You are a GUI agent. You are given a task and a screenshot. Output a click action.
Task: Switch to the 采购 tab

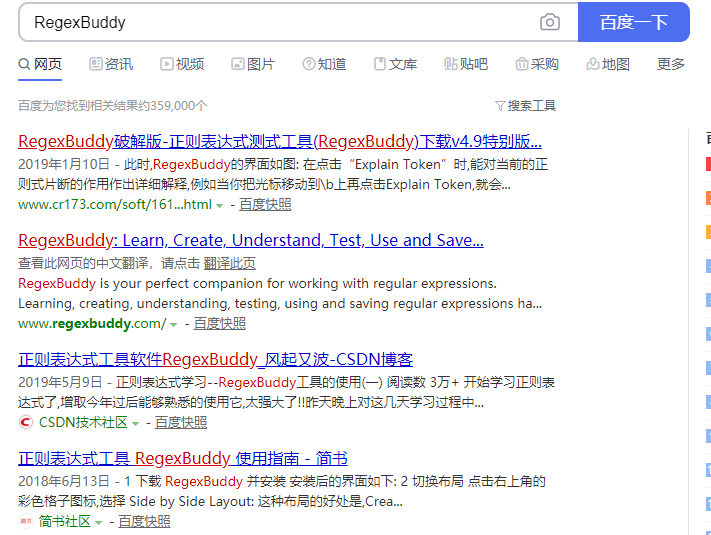tap(537, 64)
